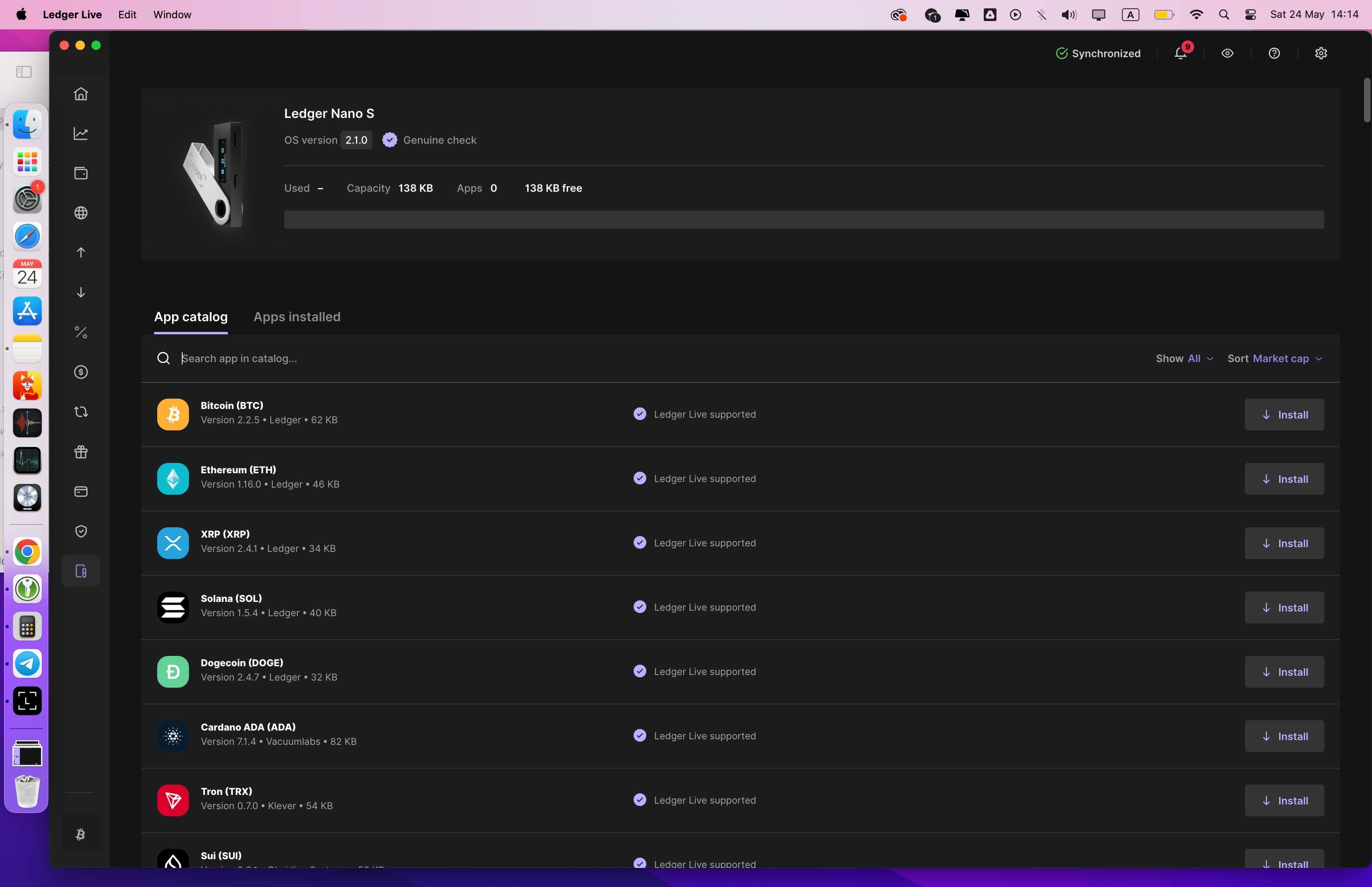The height and width of the screenshot is (887, 1372).
Task: Open the Wi-Fi status menu
Action: coord(1196,14)
